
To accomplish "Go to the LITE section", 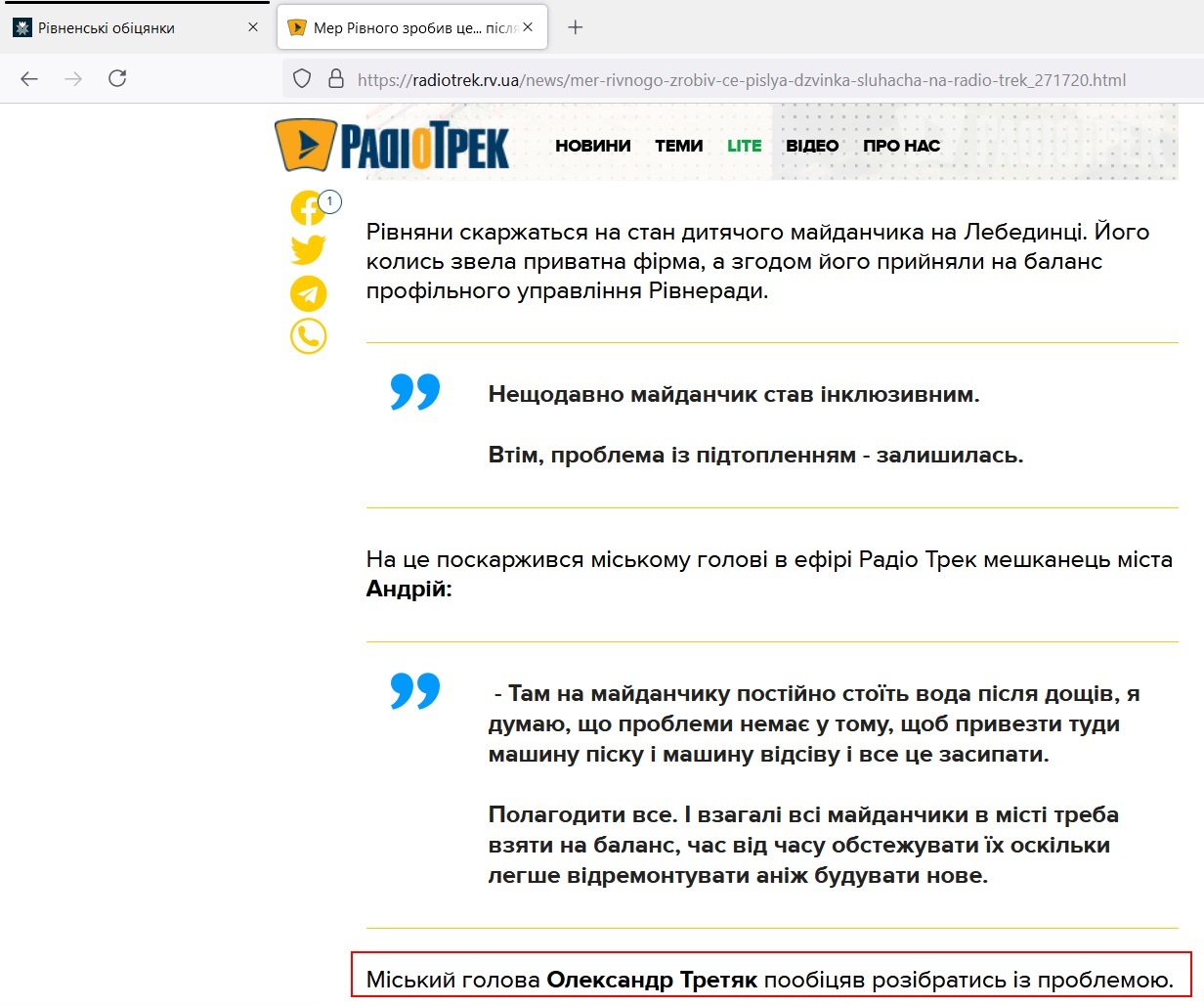I will click(x=744, y=146).
